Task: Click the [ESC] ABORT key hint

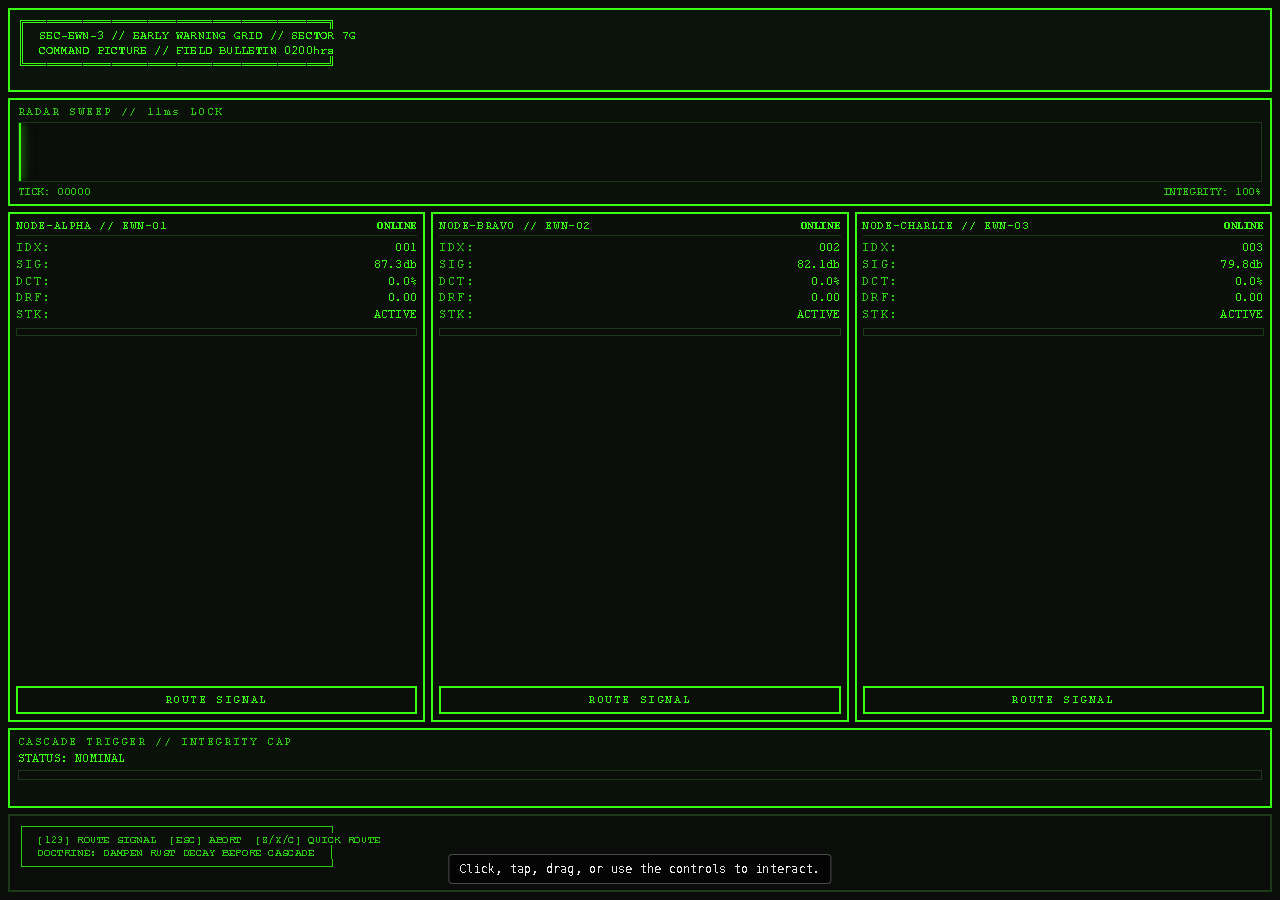Action: (205, 841)
